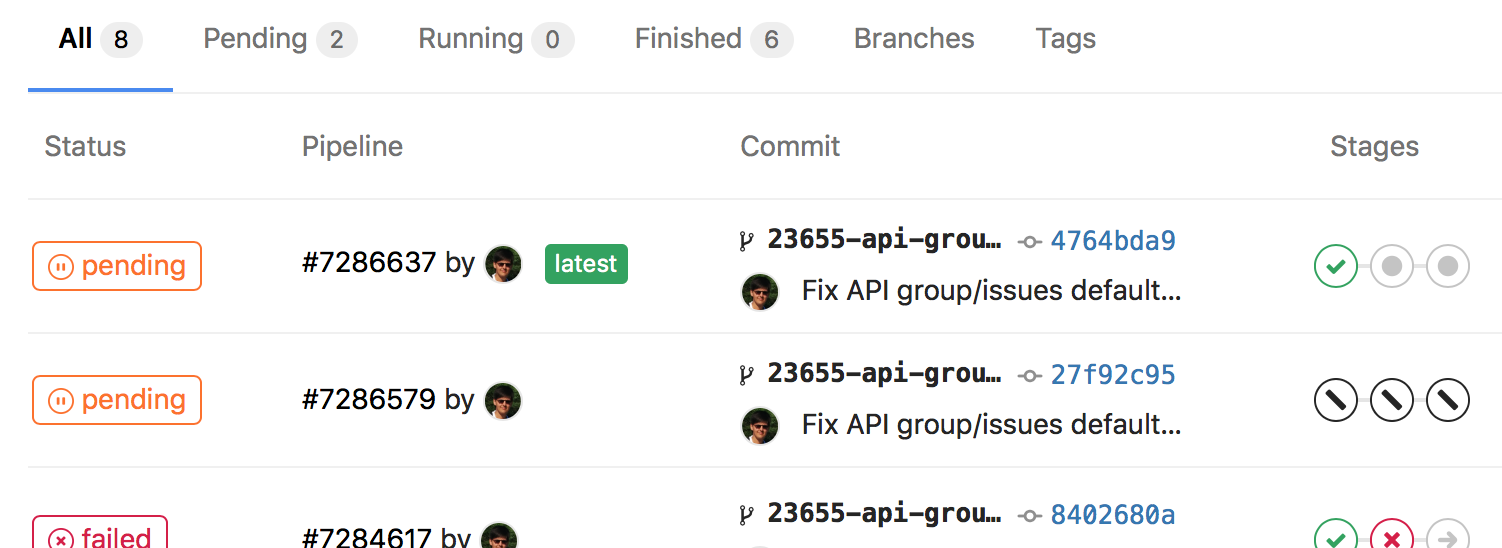Screen dimensions: 1502x548
Task: Click the failed status badge
Action: pos(100,536)
